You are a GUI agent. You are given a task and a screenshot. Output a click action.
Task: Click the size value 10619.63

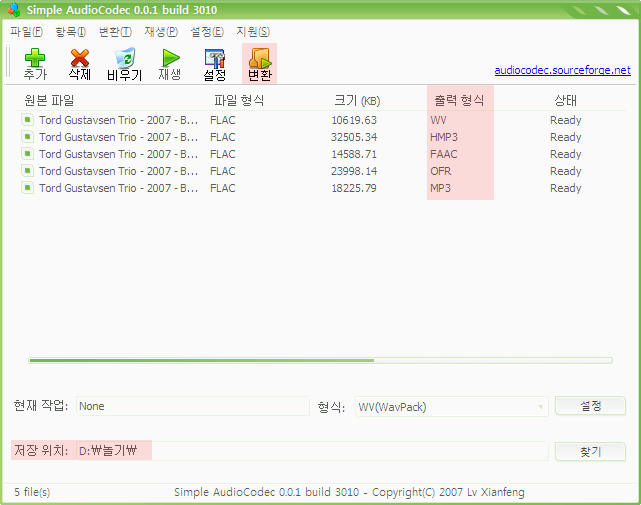point(354,120)
